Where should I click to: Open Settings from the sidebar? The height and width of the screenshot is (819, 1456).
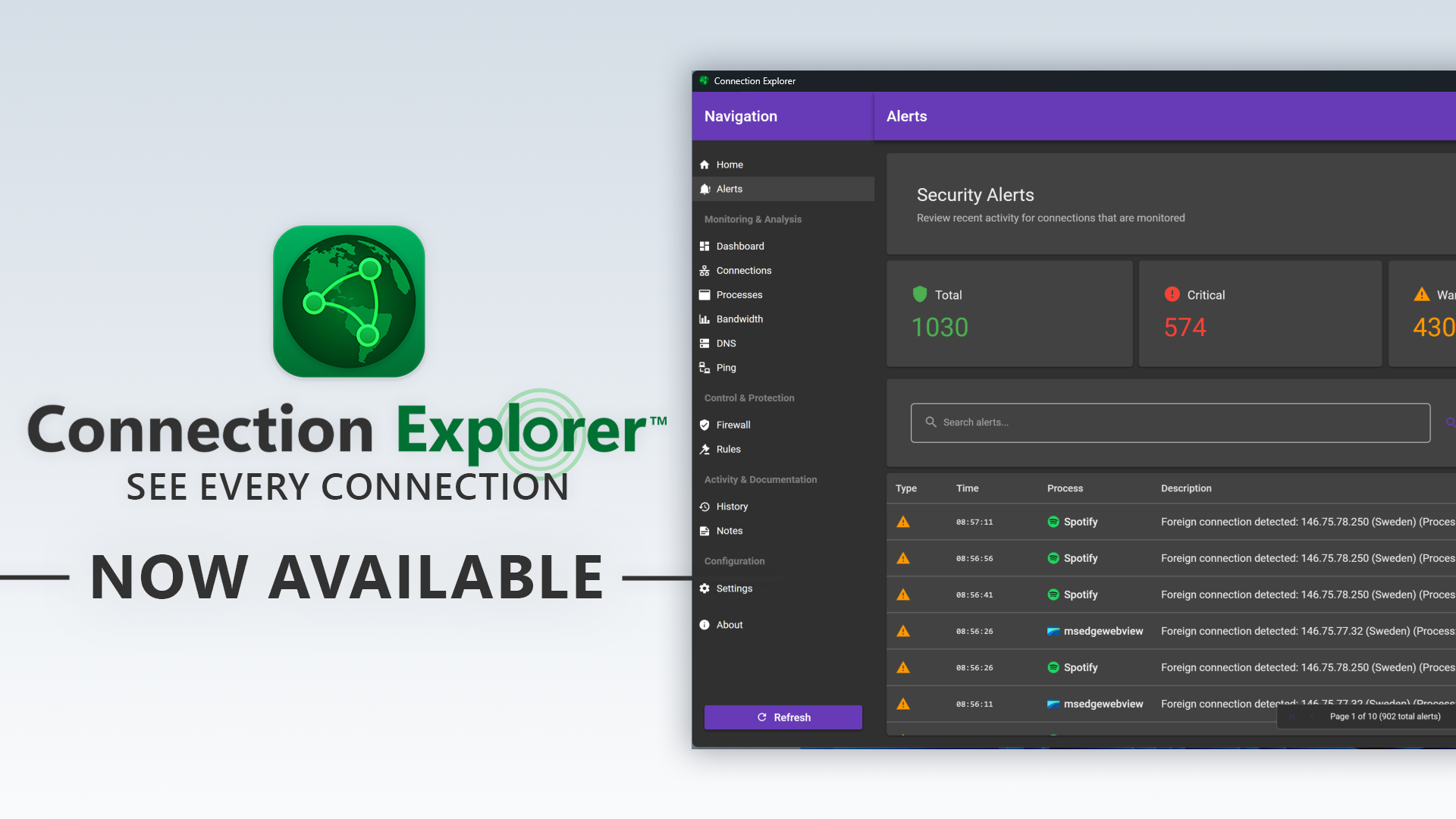coord(783,588)
